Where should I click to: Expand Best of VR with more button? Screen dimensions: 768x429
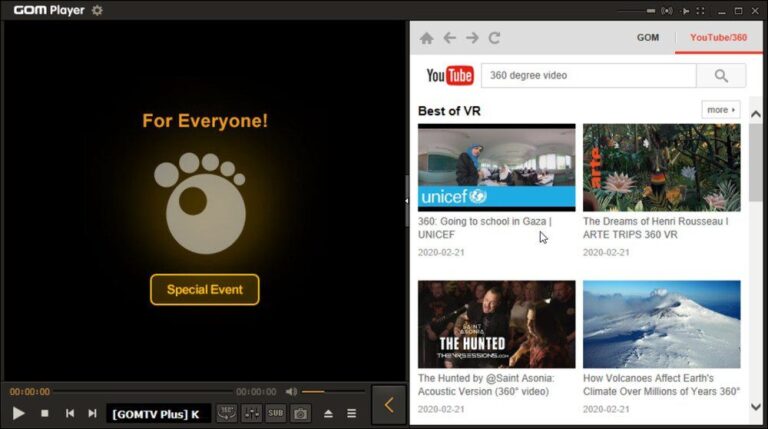[720, 110]
